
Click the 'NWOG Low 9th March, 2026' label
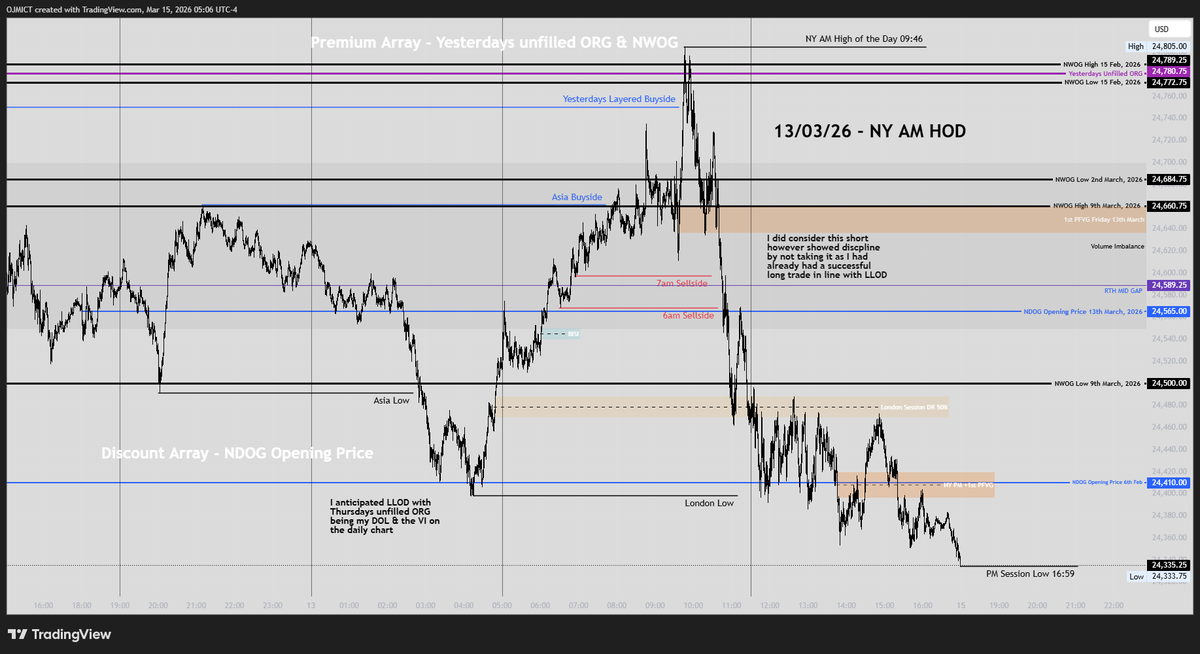click(1098, 383)
